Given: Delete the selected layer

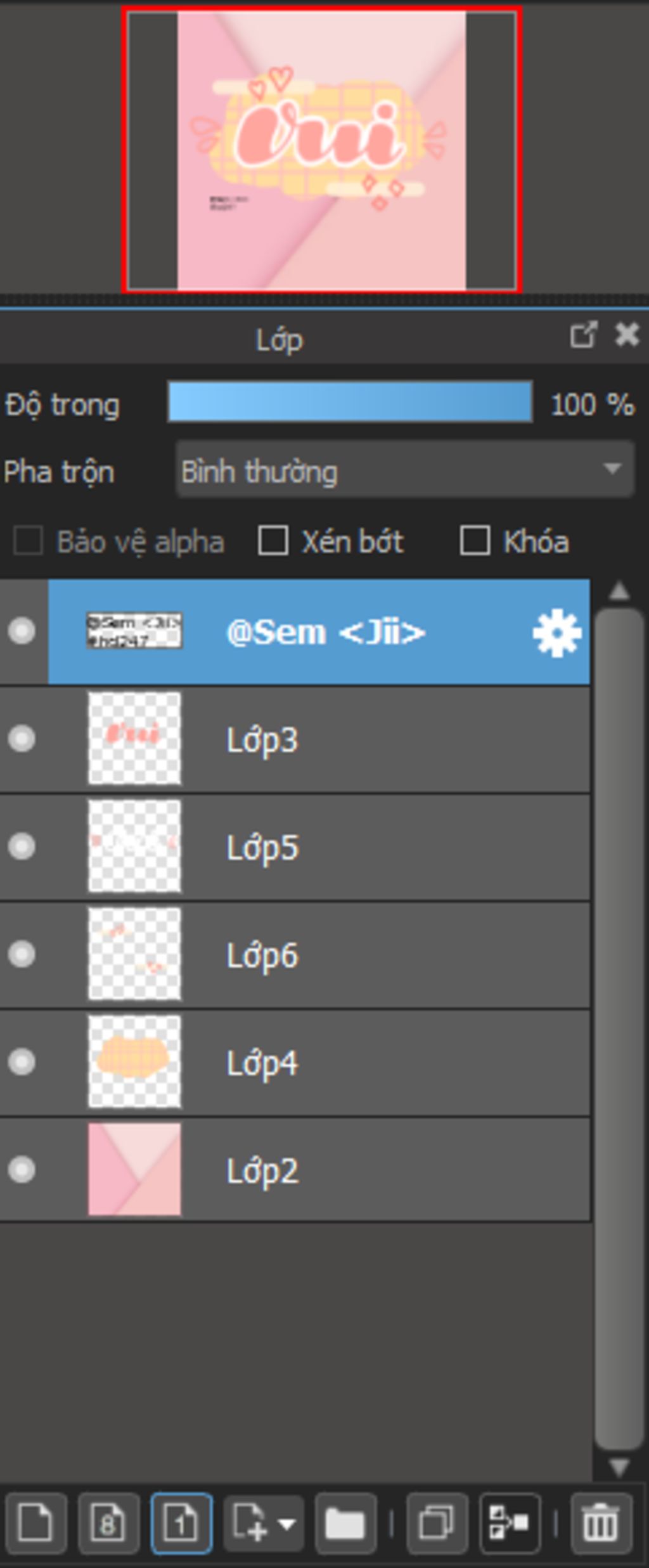Looking at the screenshot, I should [601, 1522].
